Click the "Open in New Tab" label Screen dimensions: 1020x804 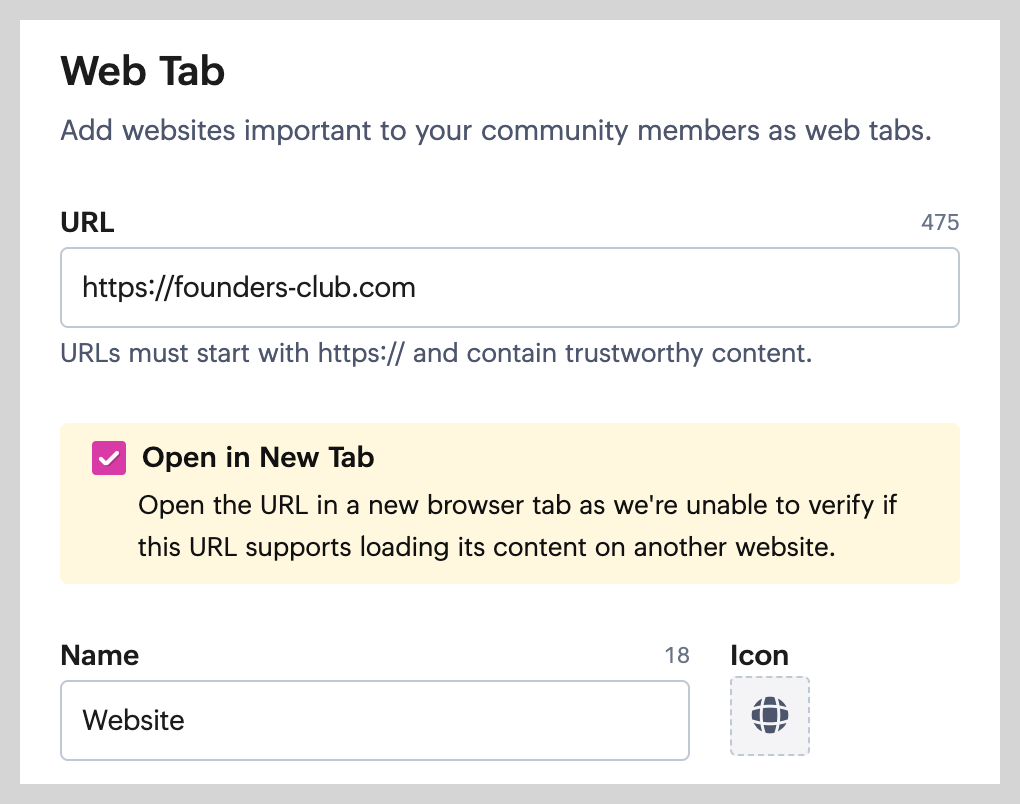coord(258,458)
